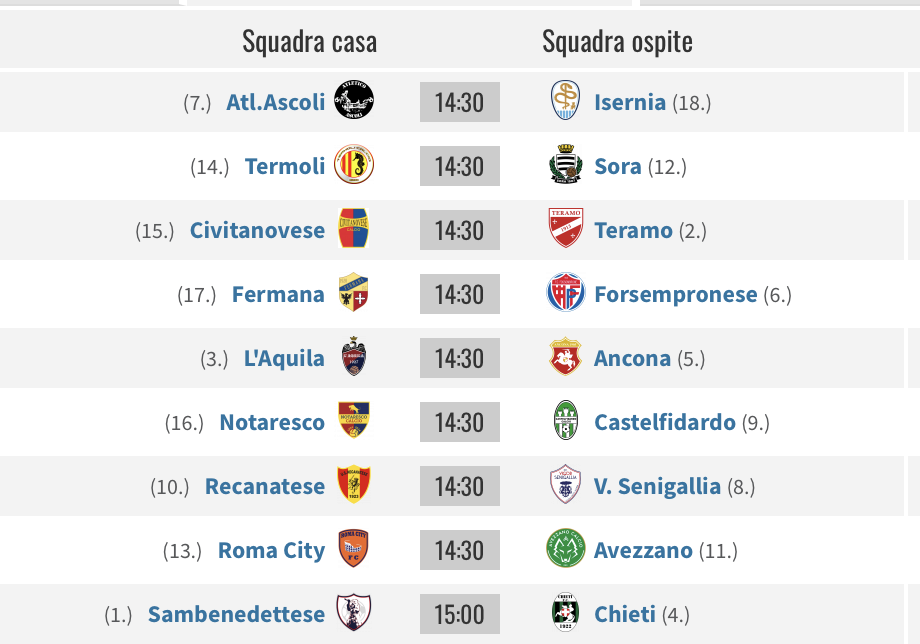Open the Fermana team link
The image size is (920, 644).
tap(278, 294)
